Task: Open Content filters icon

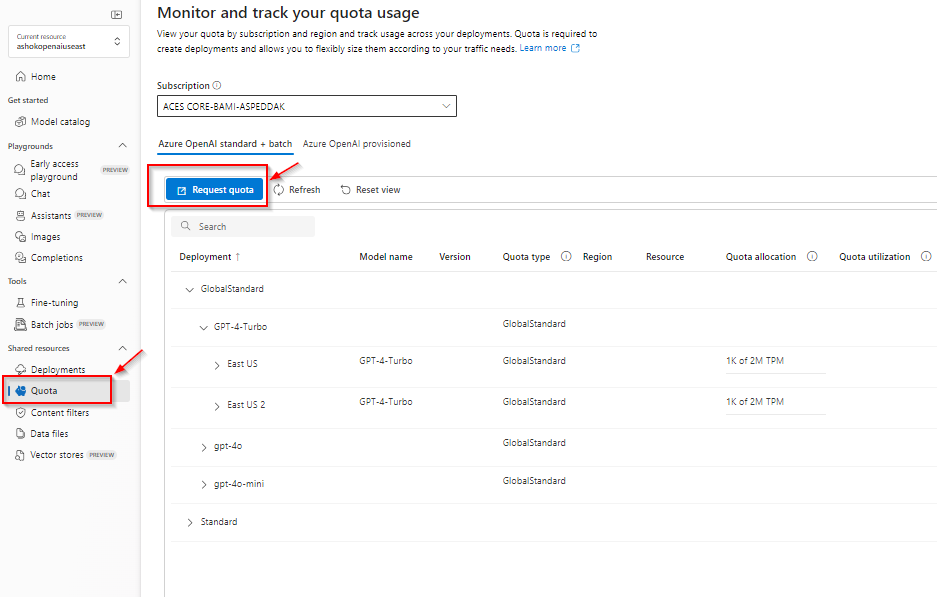Action: (x=20, y=413)
